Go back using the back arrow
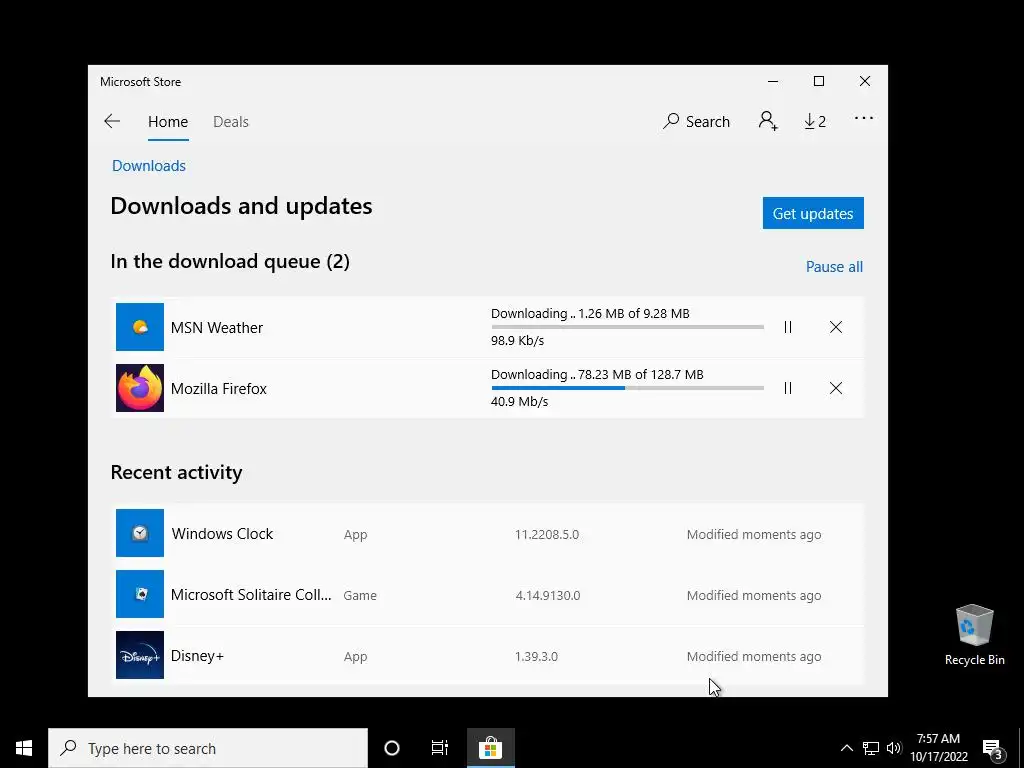Screen dimensions: 1024x768 point(112,121)
